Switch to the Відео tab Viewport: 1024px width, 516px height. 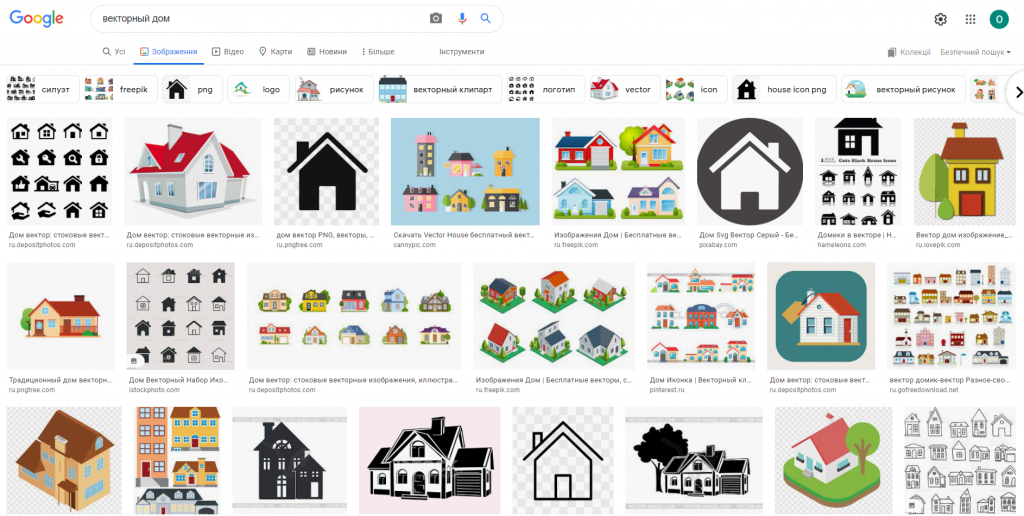coord(227,52)
